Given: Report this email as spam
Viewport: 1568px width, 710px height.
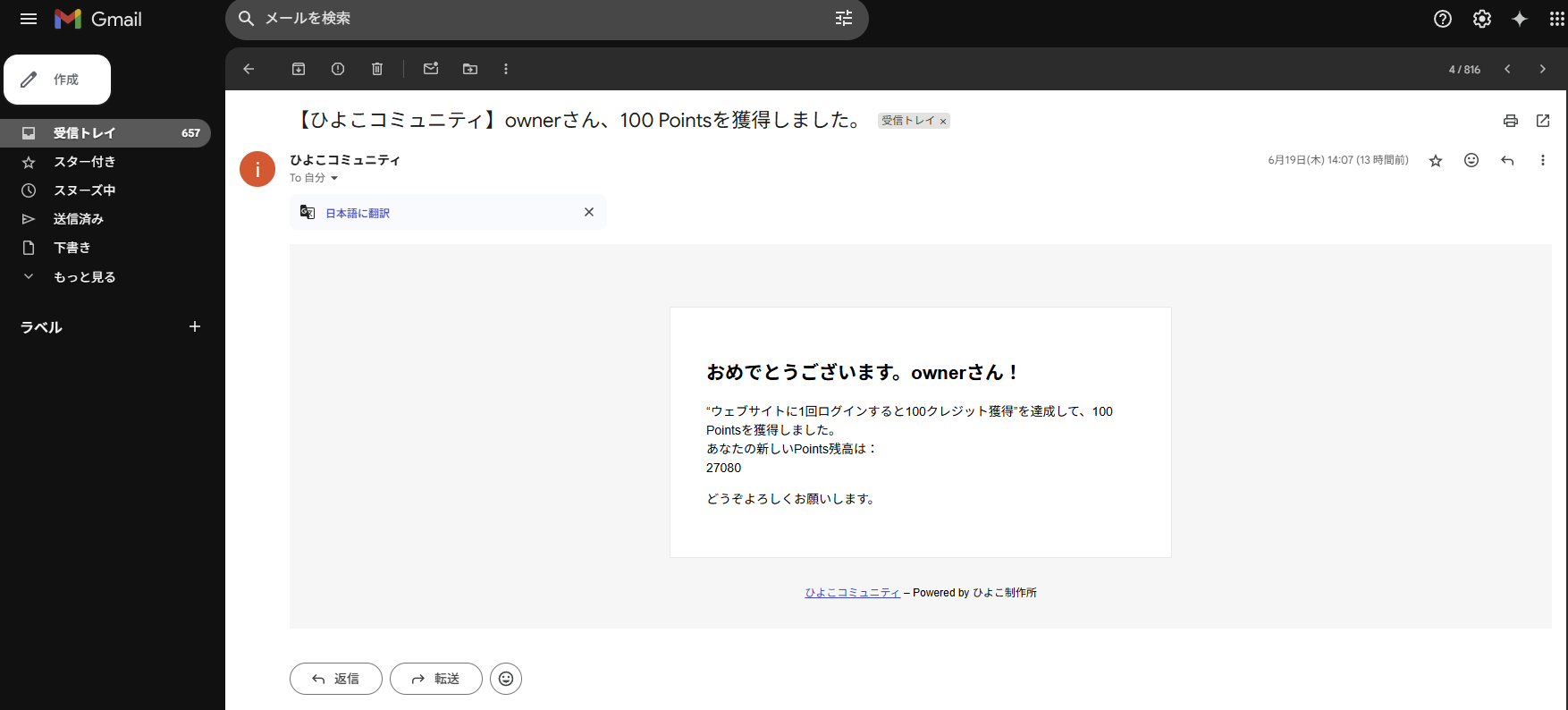Looking at the screenshot, I should tap(338, 69).
